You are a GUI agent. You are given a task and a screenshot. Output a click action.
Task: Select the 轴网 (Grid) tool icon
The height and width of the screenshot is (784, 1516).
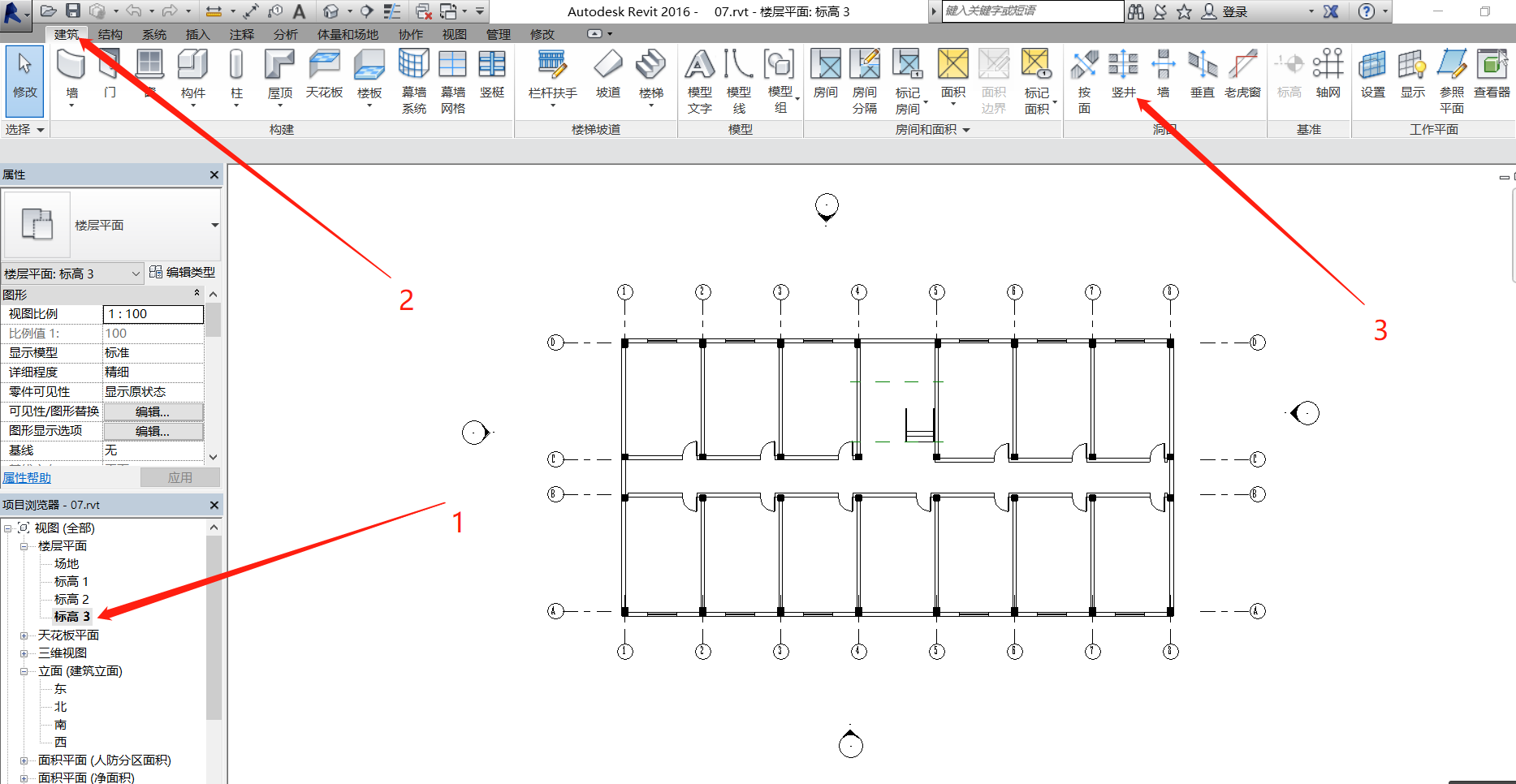tap(1328, 67)
